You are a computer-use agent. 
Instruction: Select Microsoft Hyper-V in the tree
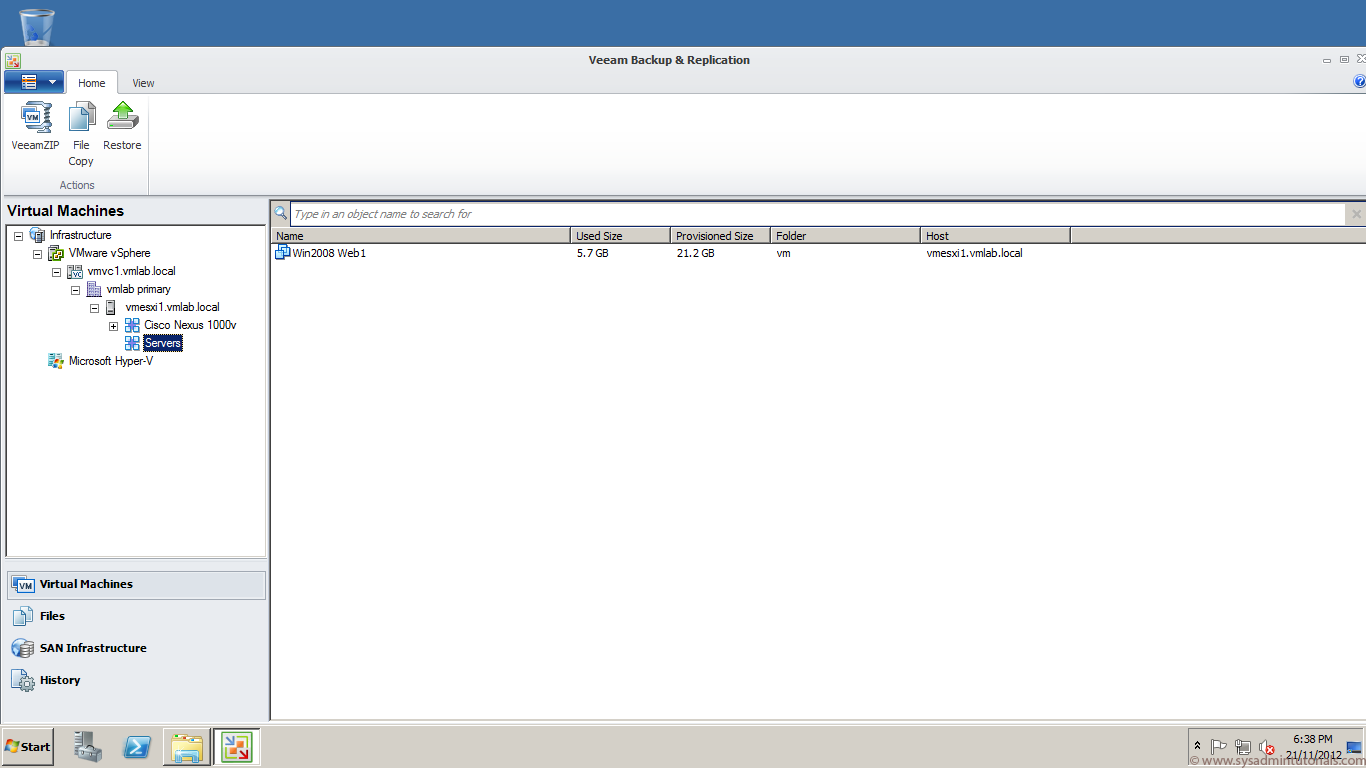(x=111, y=361)
